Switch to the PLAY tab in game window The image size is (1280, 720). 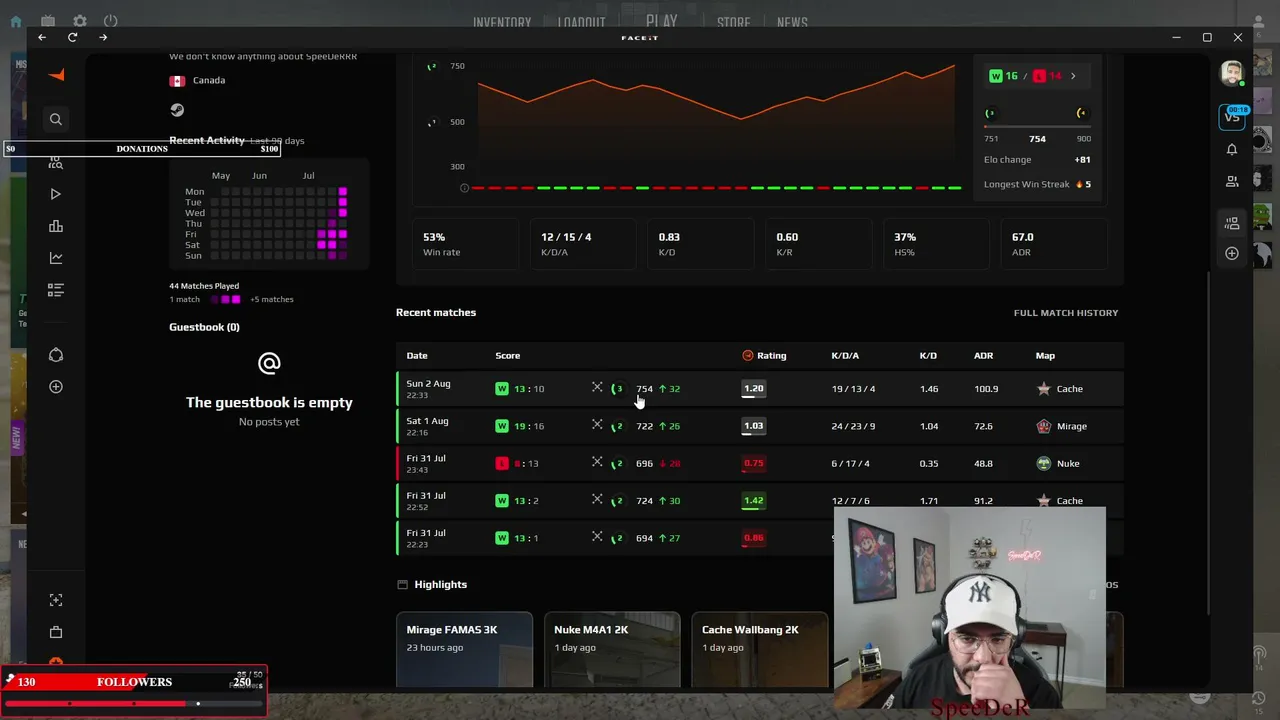[662, 21]
